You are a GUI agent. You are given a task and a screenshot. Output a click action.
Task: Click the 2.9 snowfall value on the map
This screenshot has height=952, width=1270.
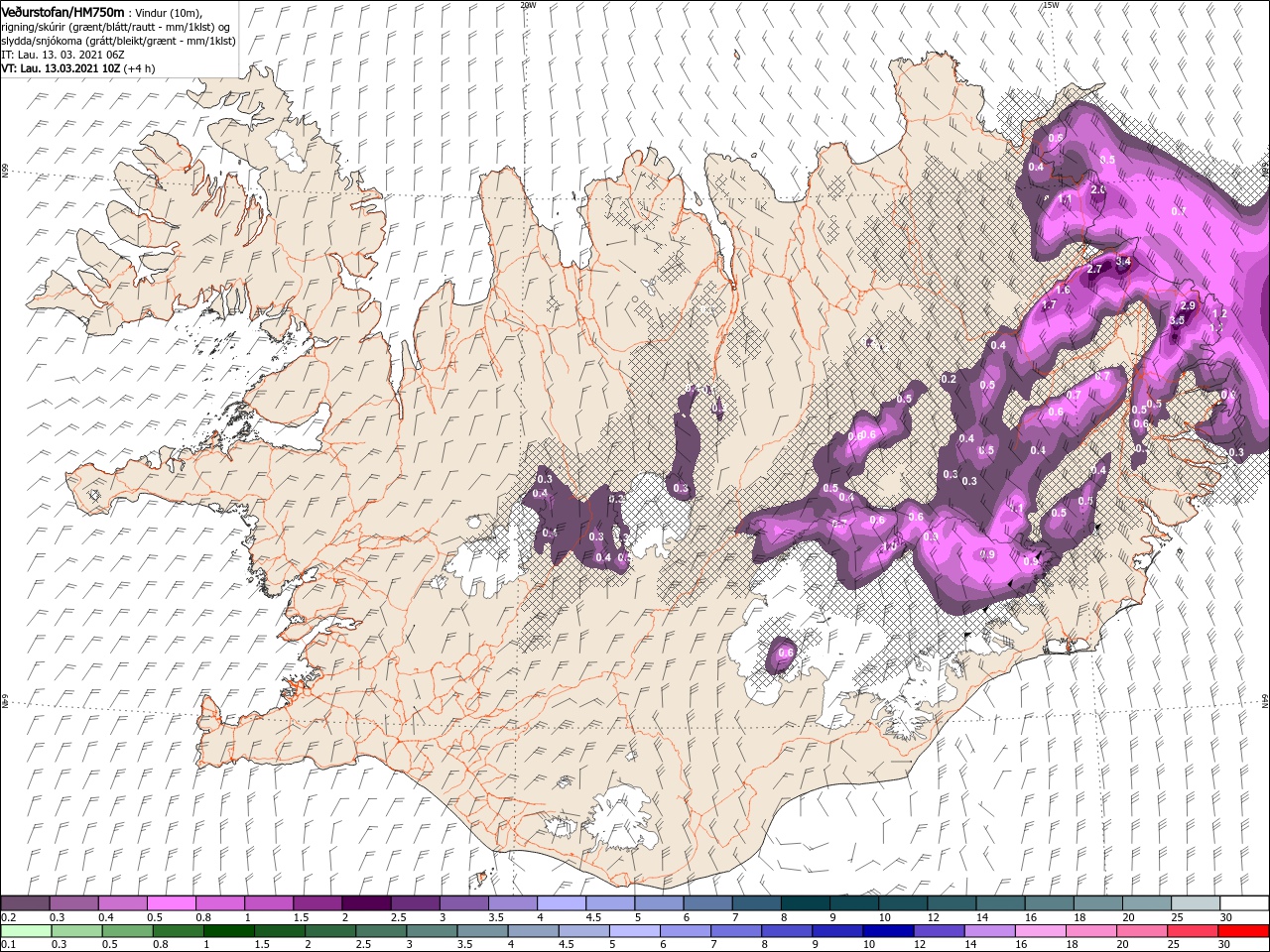[1187, 305]
